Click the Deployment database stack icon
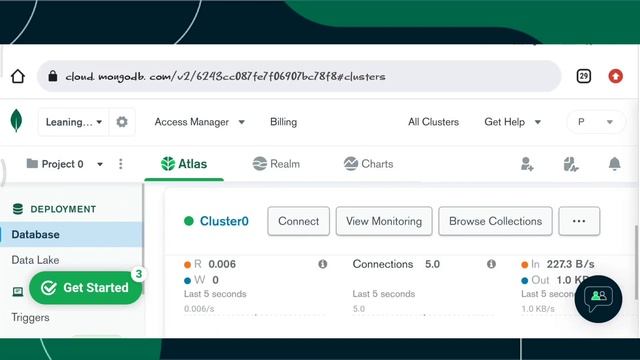This screenshot has width=640, height=360. pyautogui.click(x=18, y=209)
